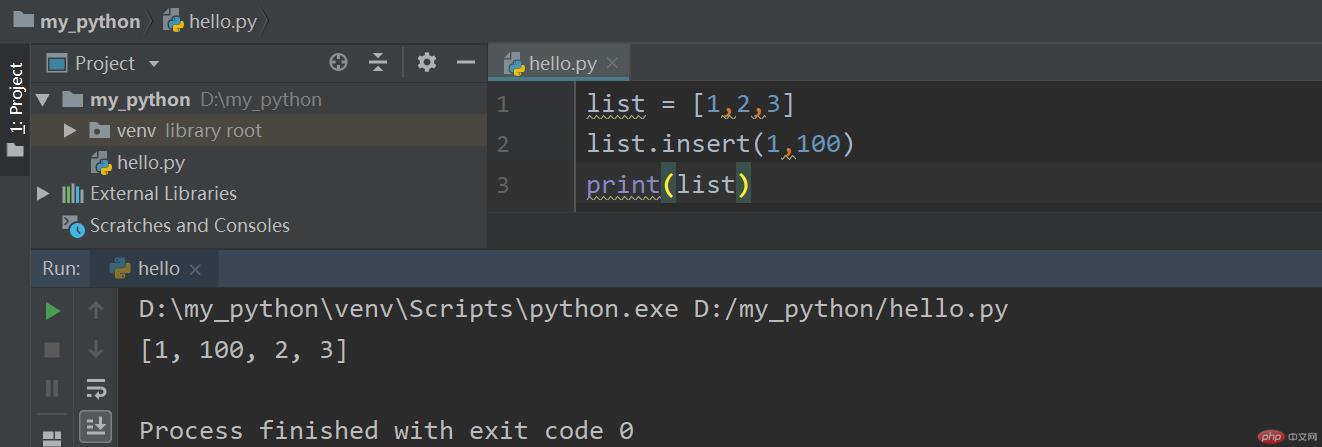
Task: Open the Project view dropdown
Action: [153, 64]
